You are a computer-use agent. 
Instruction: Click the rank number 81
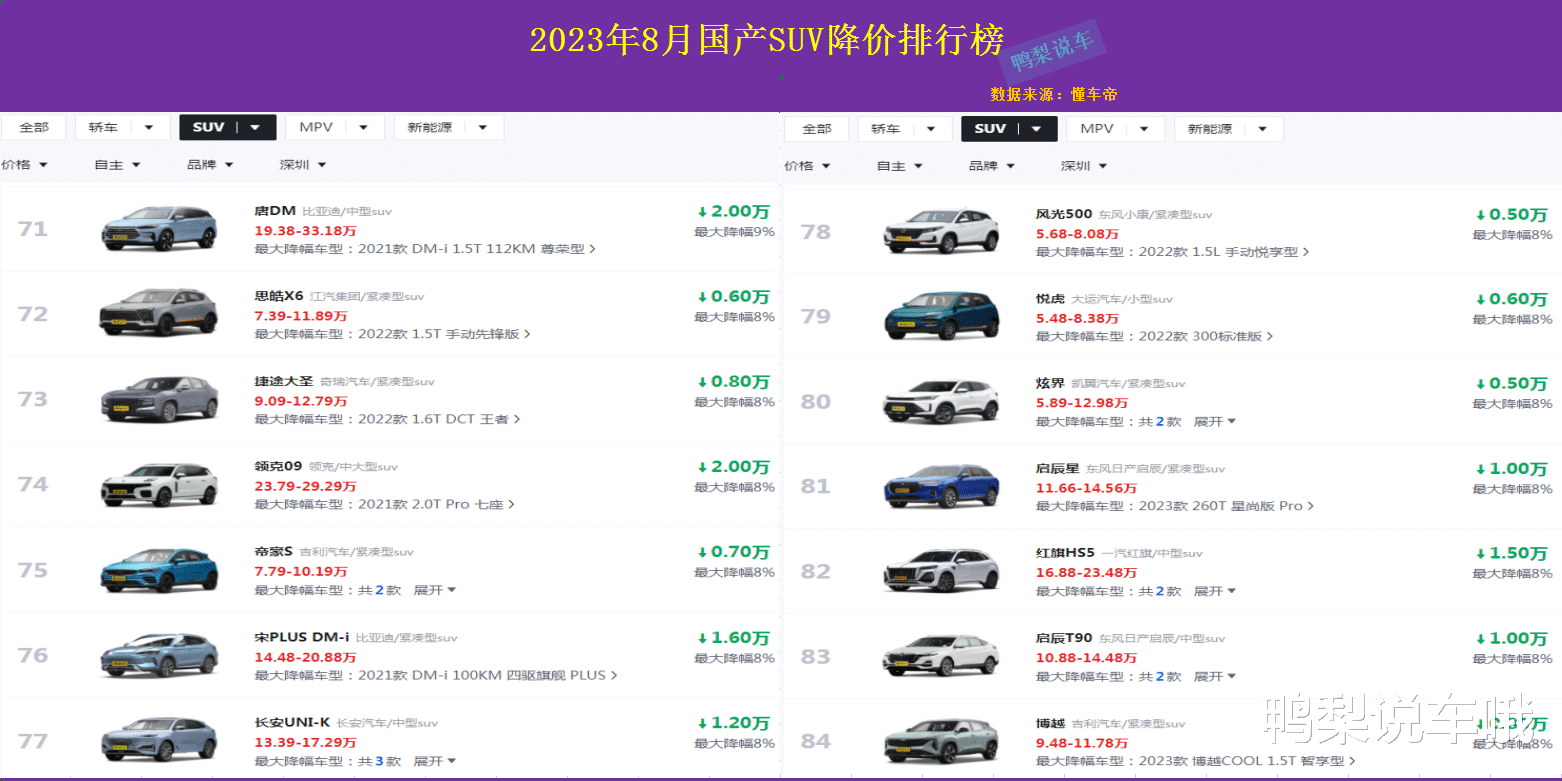[816, 486]
